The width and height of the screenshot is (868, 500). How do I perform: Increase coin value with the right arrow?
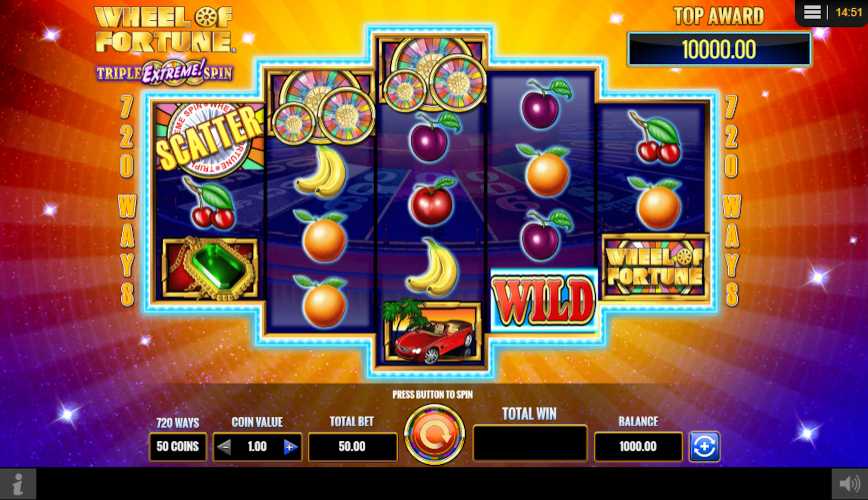[290, 447]
